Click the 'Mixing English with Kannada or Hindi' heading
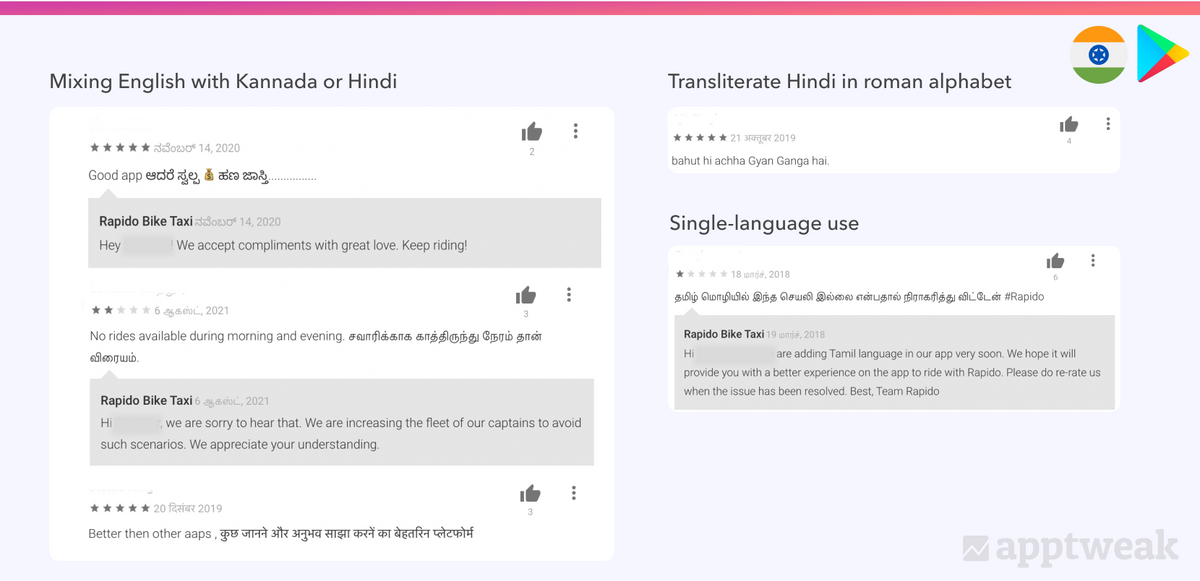This screenshot has height=581, width=1200. point(223,81)
